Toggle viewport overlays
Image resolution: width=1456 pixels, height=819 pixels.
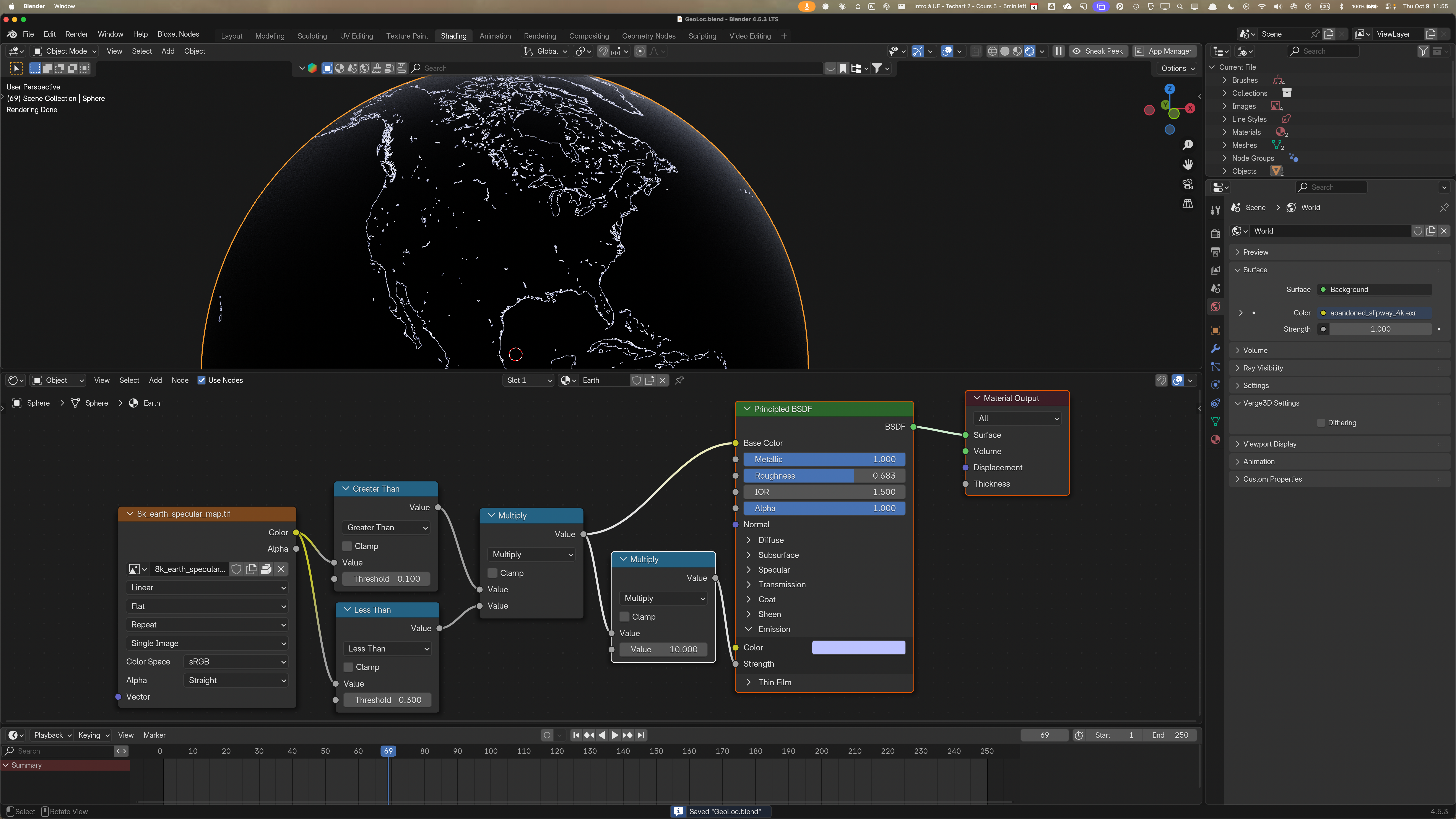947,51
